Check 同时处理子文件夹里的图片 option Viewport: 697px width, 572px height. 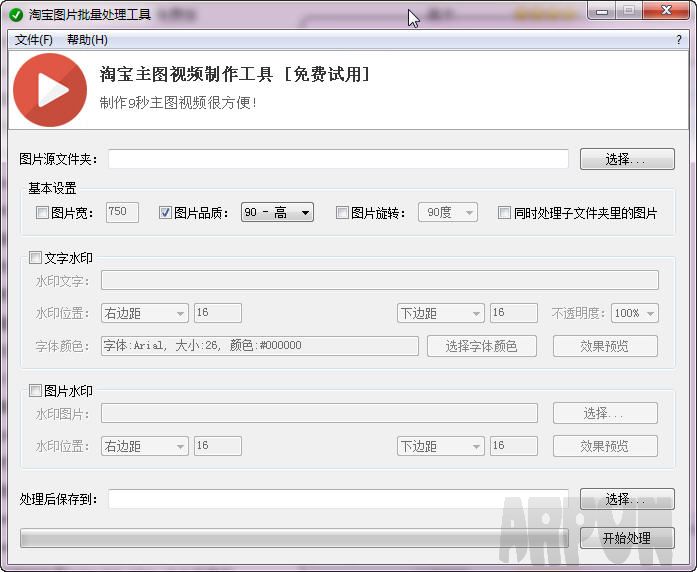(505, 213)
